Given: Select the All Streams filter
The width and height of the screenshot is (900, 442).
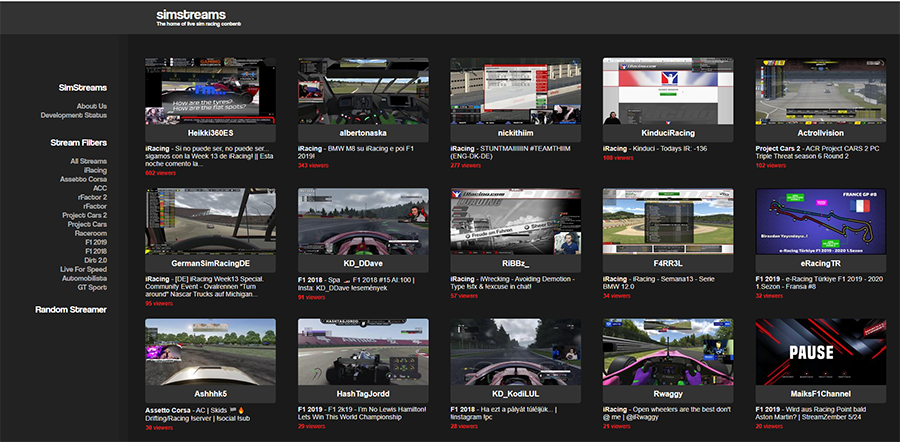Looking at the screenshot, I should [89, 161].
